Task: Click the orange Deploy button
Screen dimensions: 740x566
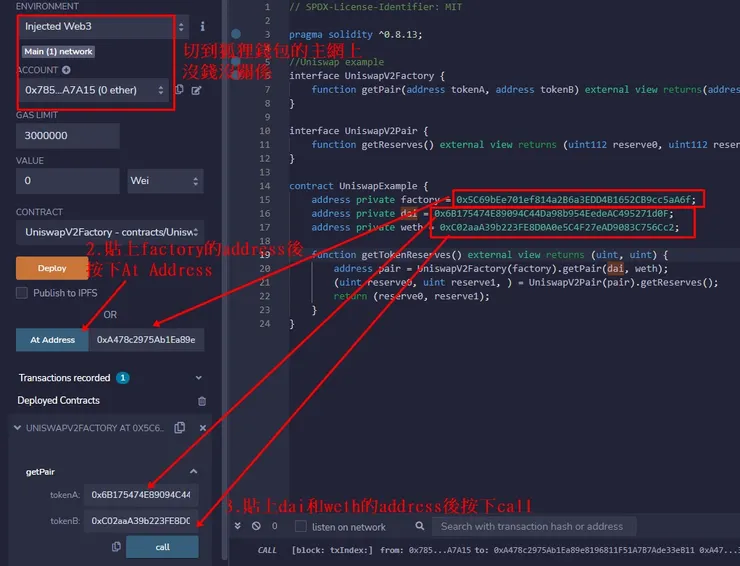Action: (52, 268)
